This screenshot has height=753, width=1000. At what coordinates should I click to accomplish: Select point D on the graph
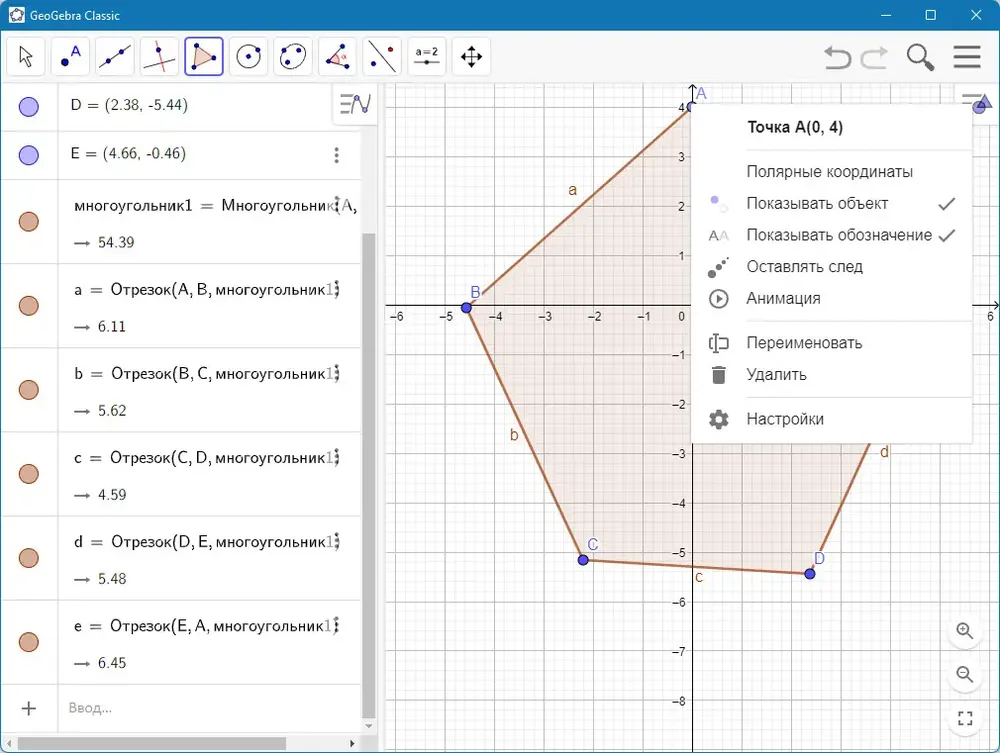(x=810, y=574)
